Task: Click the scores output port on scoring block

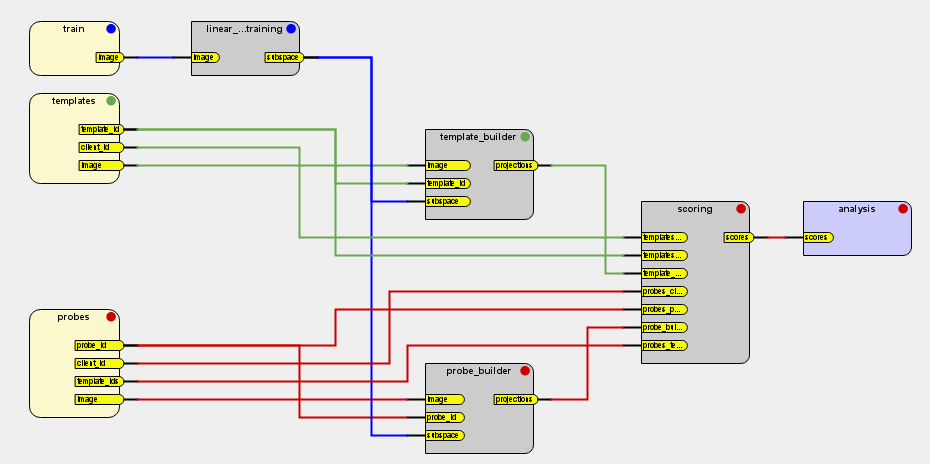Action: click(738, 237)
